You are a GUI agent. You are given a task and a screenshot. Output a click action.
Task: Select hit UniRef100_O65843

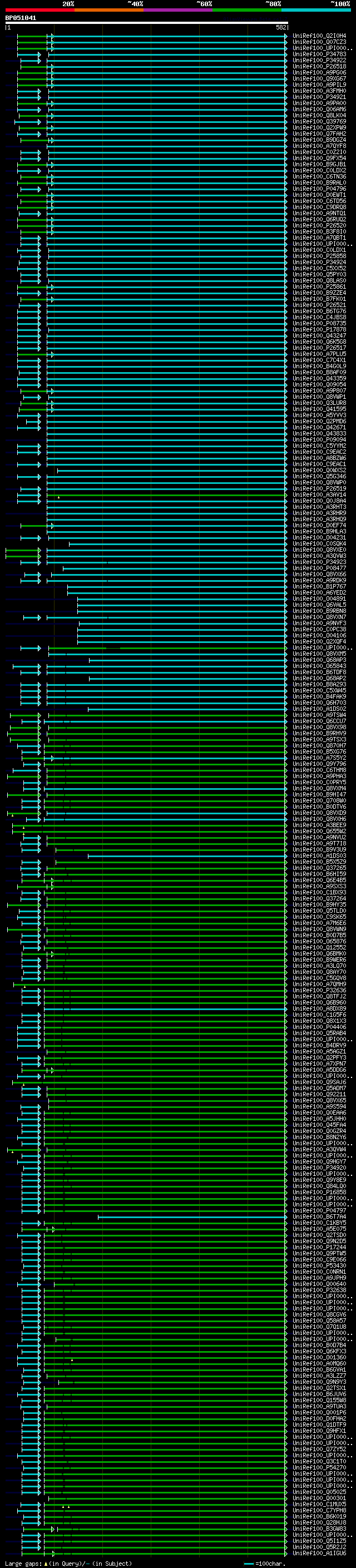[x=319, y=666]
